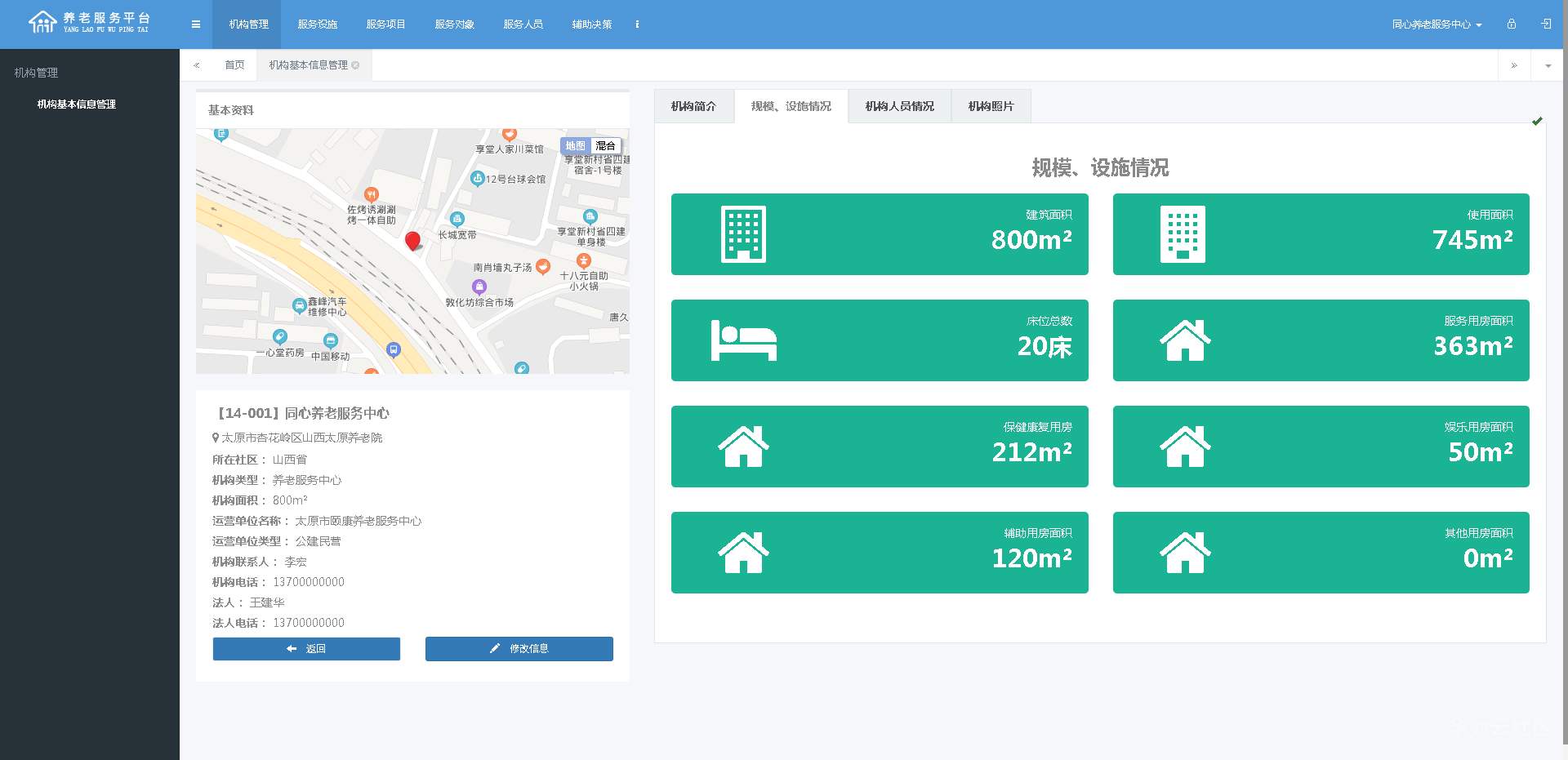Switch to the 机构人员情况 tab

tap(900, 106)
